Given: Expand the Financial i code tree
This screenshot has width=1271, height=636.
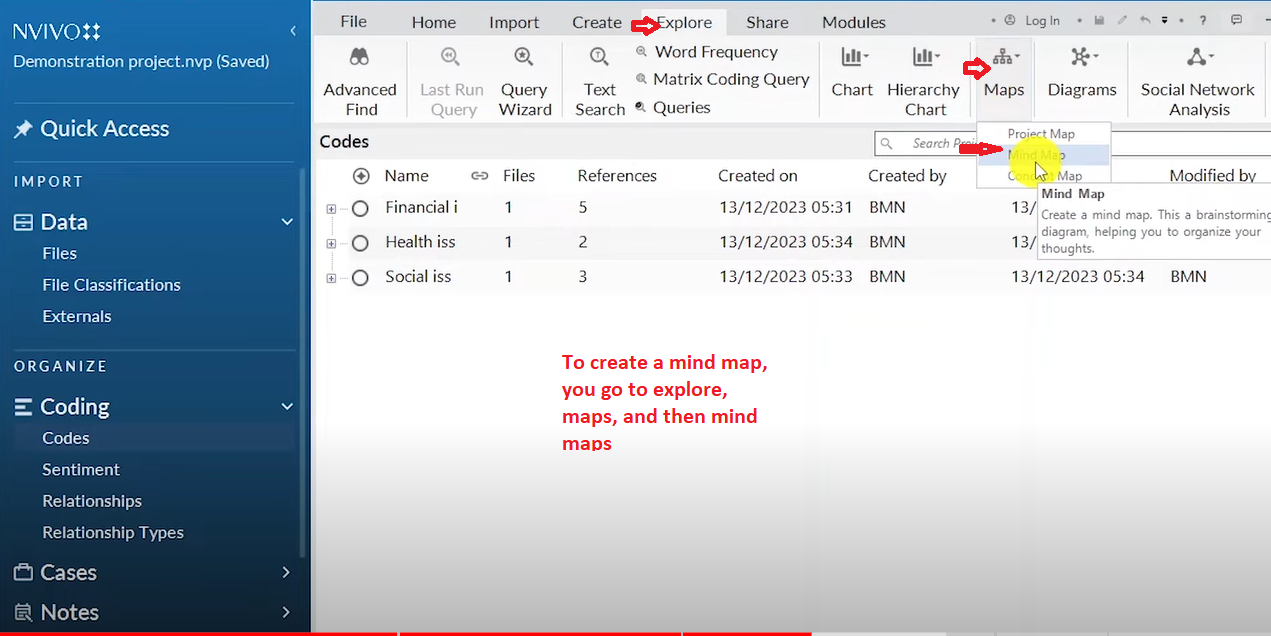Looking at the screenshot, I should [331, 208].
